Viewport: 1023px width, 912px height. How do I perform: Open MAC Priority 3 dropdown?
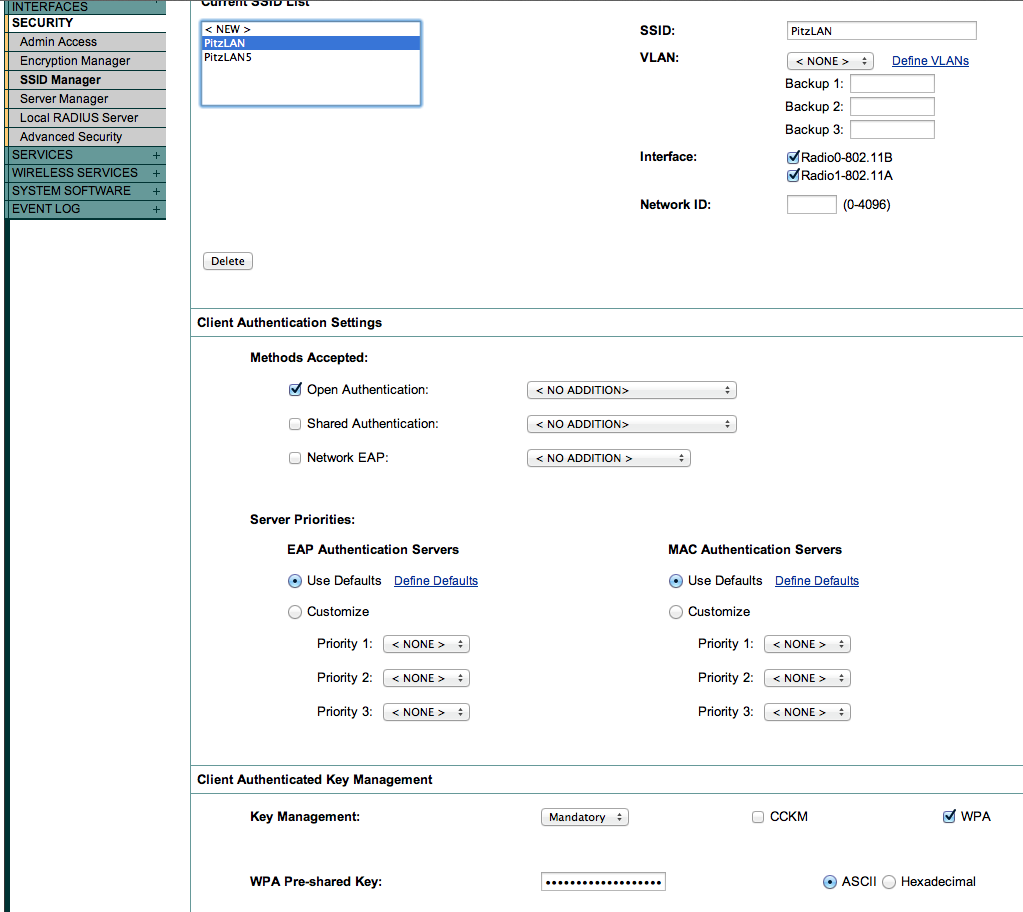(807, 712)
